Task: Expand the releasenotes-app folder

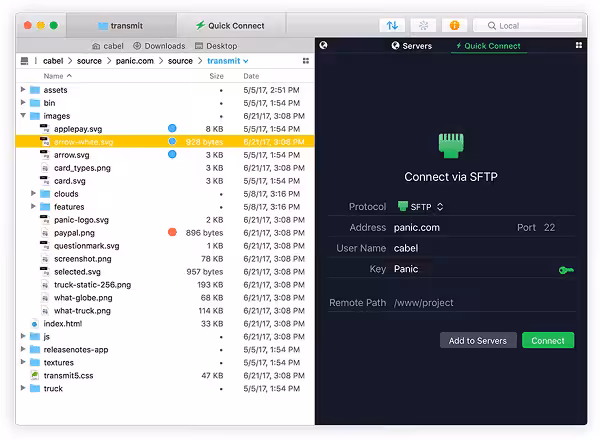Action: [23, 349]
